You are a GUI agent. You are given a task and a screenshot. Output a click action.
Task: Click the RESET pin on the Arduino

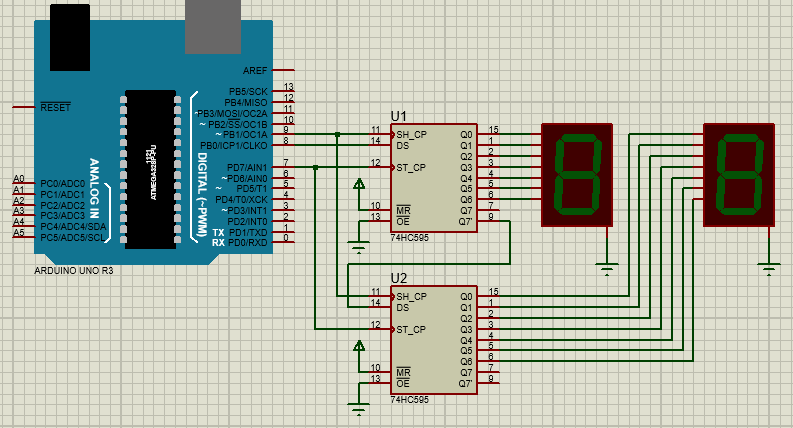click(54, 106)
